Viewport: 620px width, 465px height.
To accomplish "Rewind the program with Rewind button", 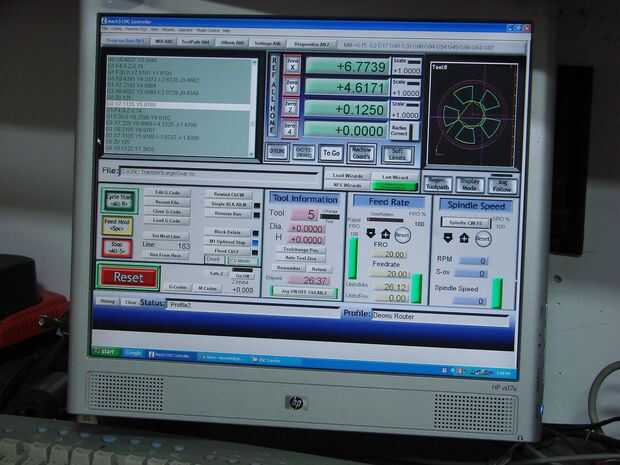I will tap(228, 195).
